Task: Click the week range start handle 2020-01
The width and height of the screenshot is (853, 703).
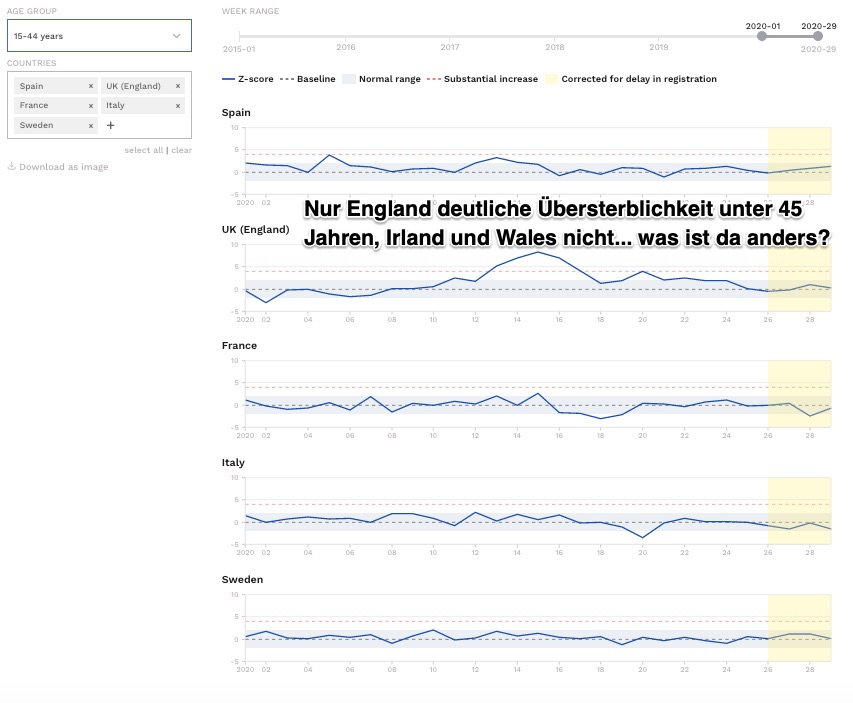Action: (x=762, y=36)
